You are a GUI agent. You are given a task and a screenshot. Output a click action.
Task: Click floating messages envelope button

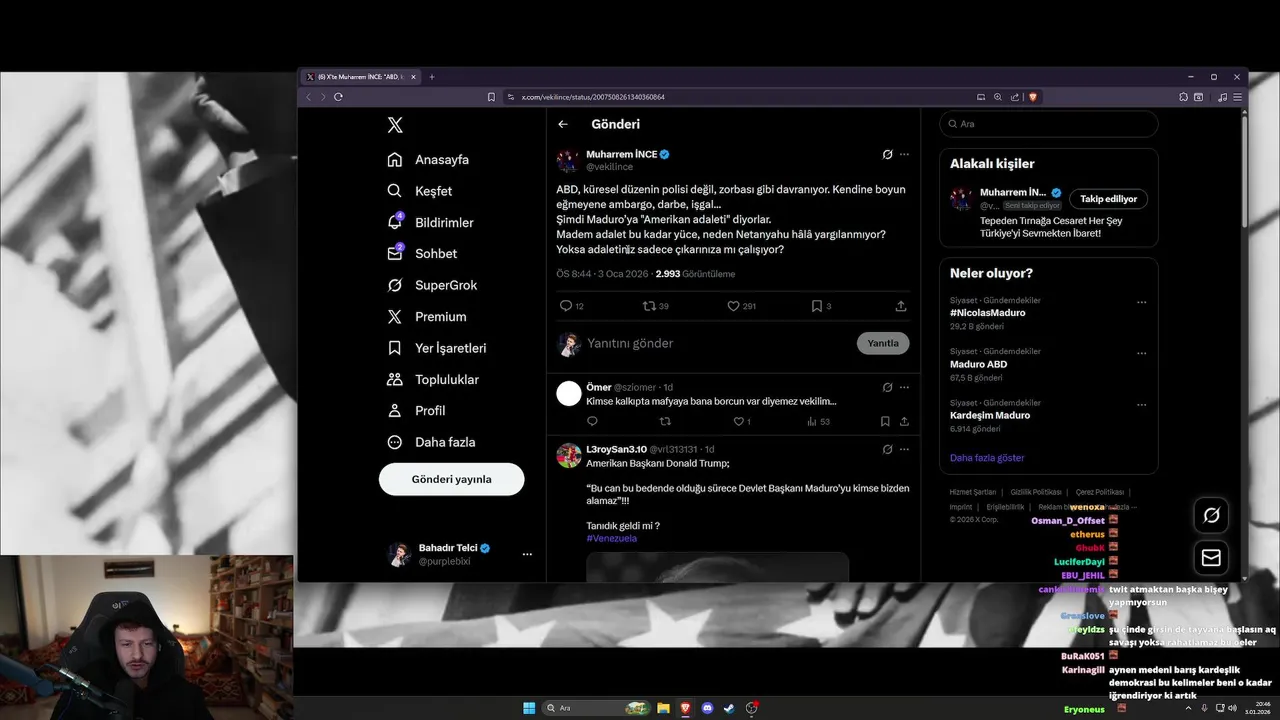pos(1211,558)
